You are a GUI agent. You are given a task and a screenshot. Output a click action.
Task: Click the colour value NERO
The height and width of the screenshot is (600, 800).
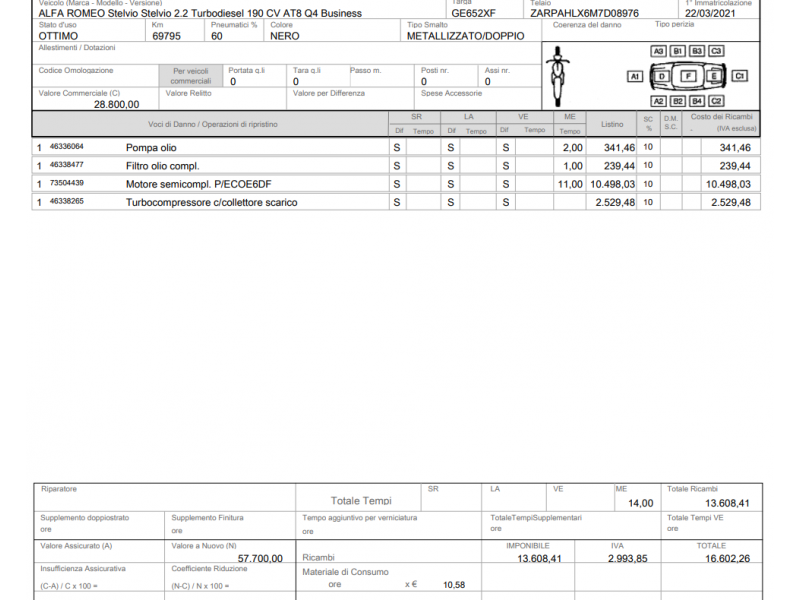coord(285,36)
